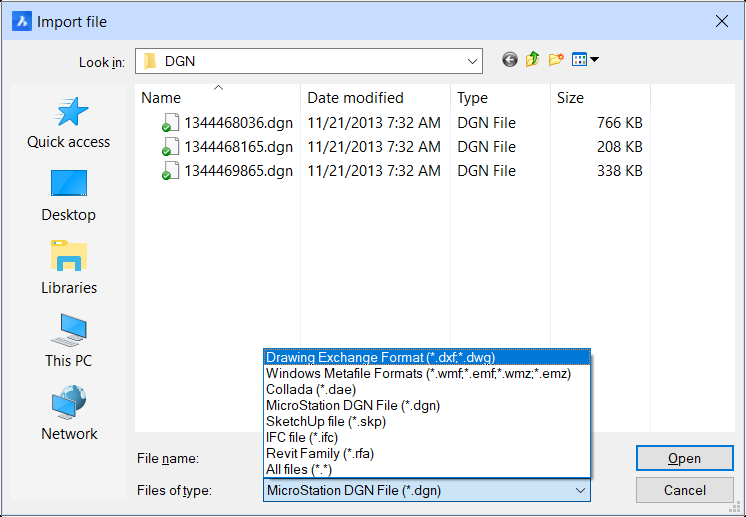Select file 1344469865.dgn in list
This screenshot has height=517, width=746.
tap(238, 171)
